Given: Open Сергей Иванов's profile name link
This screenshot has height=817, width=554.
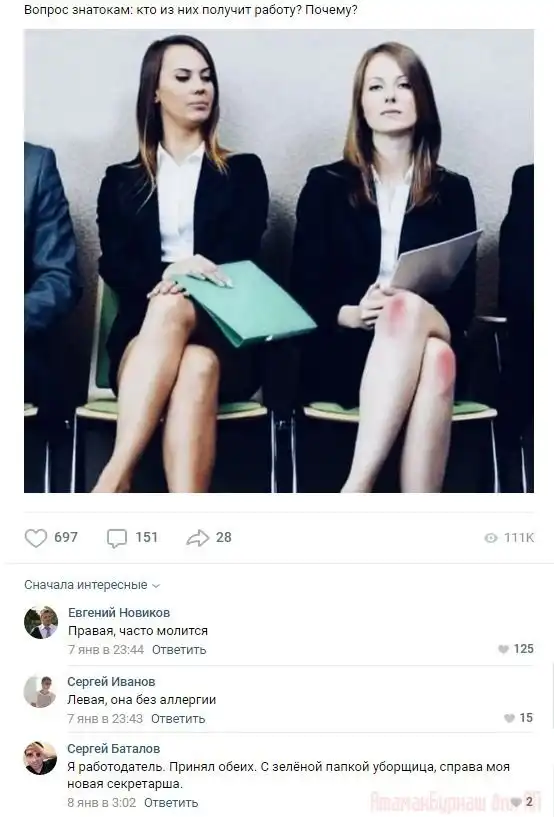Looking at the screenshot, I should point(111,682).
